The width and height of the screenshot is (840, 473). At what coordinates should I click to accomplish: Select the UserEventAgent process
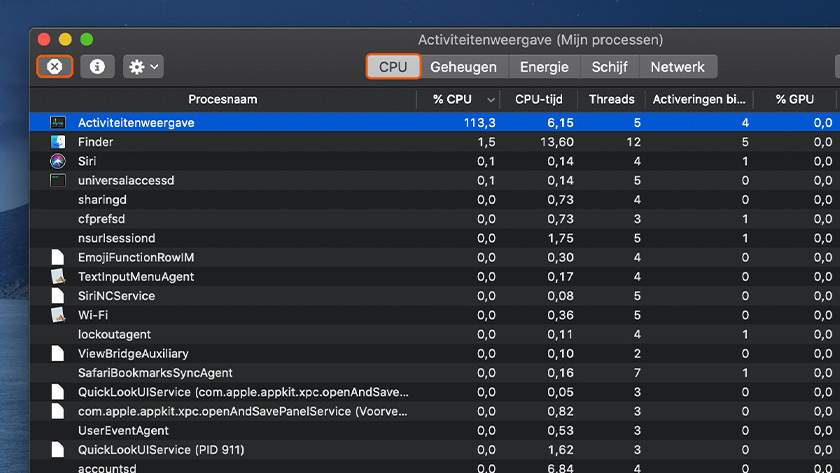123,431
